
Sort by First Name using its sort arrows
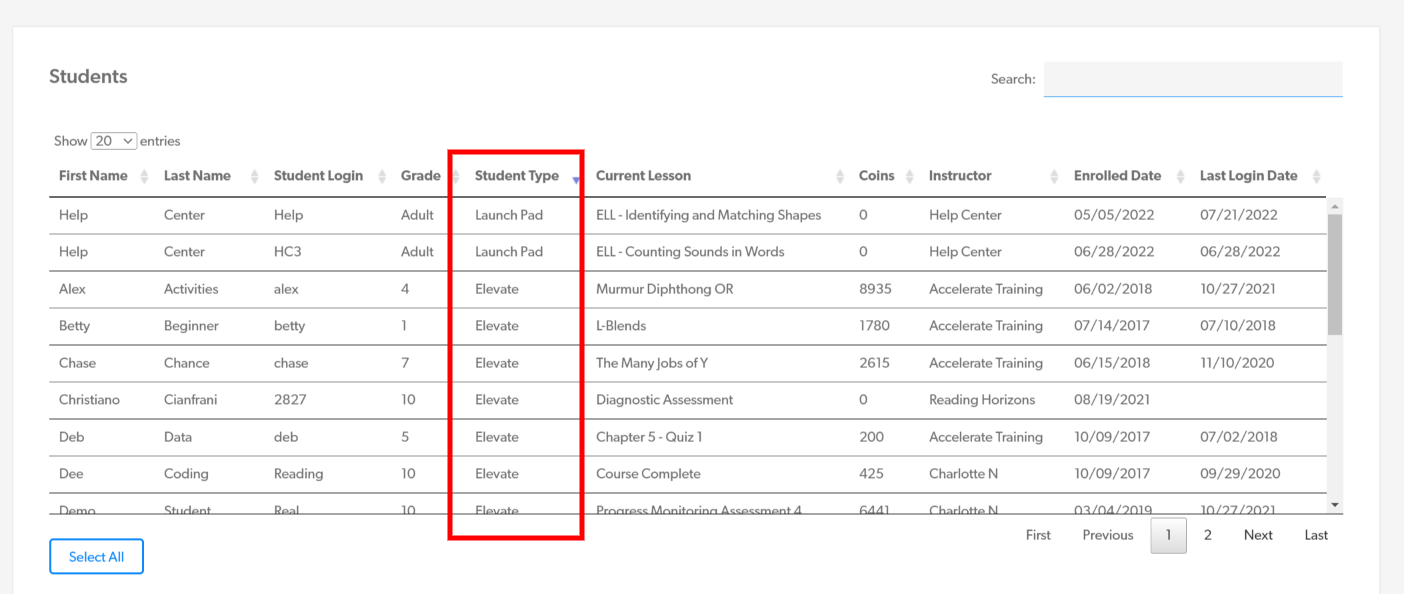pos(143,176)
